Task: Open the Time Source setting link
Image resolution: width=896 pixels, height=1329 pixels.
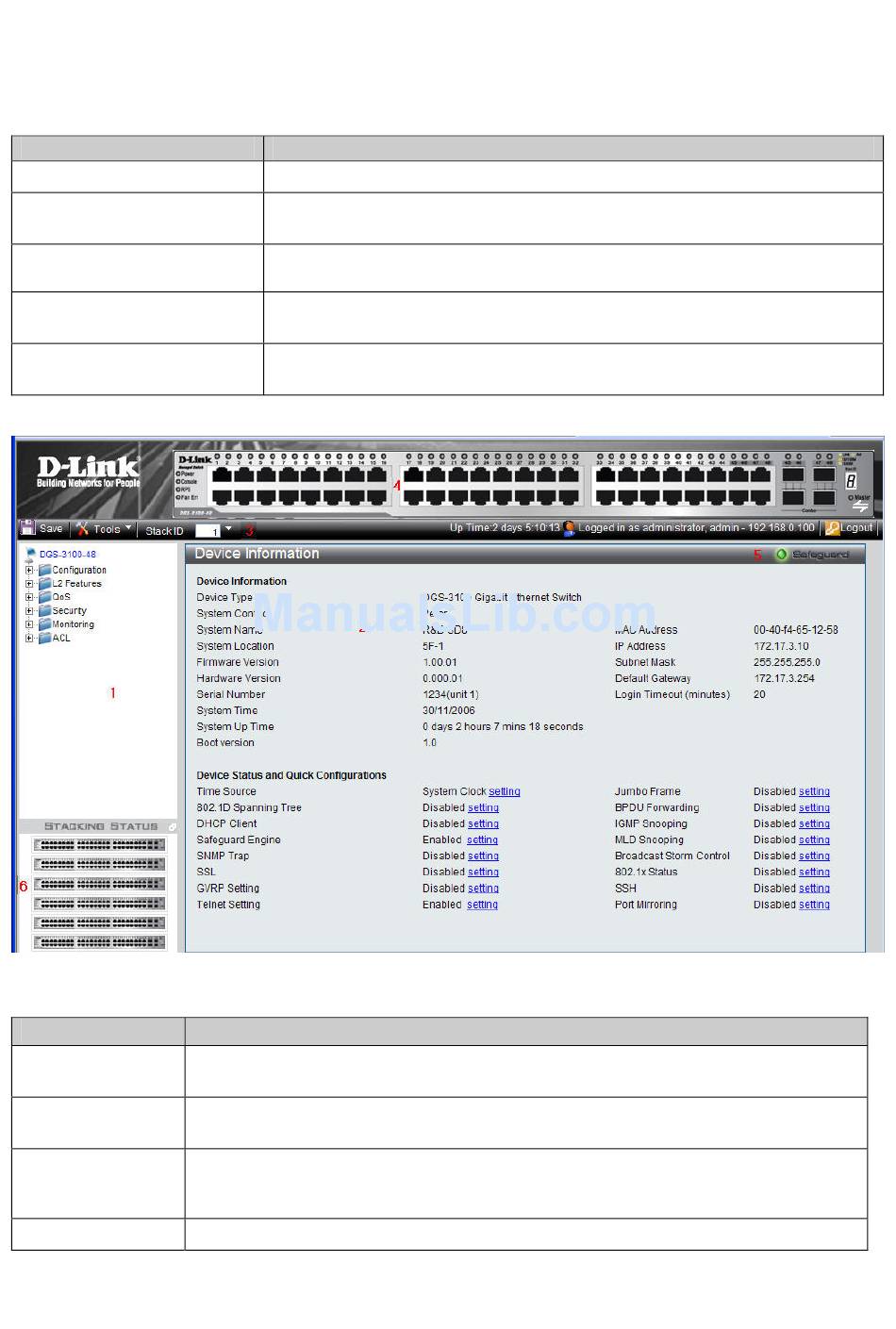Action: pyautogui.click(x=505, y=792)
